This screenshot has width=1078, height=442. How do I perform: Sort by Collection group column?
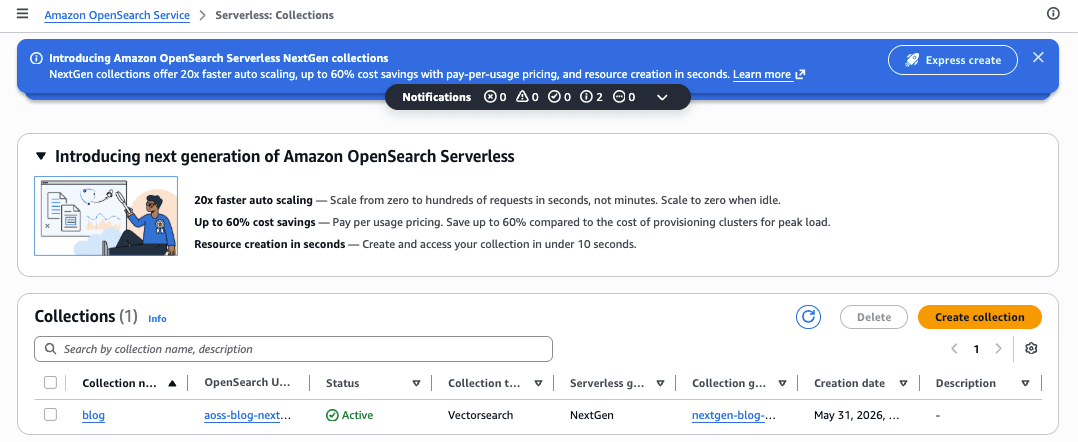tap(782, 384)
